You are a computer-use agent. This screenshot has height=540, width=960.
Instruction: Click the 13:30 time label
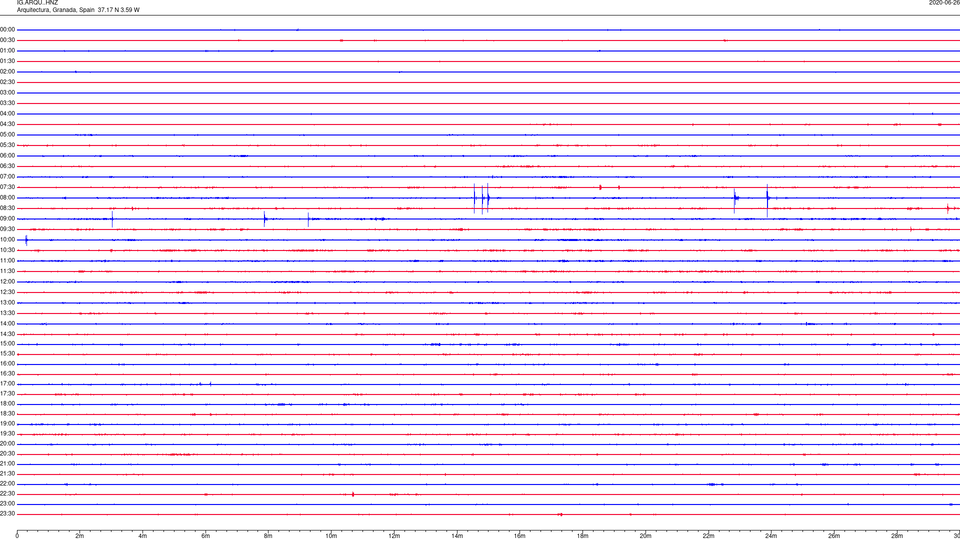coord(7,313)
